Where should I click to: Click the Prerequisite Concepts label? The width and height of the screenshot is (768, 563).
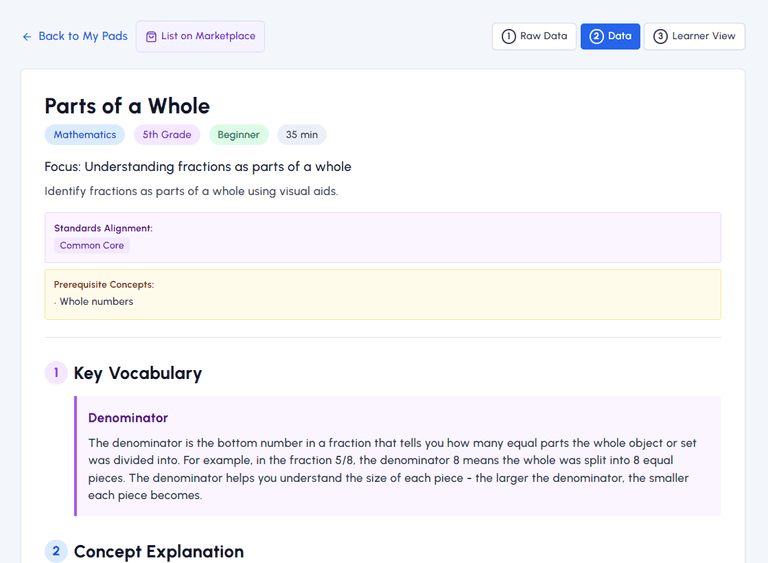[x=104, y=285]
